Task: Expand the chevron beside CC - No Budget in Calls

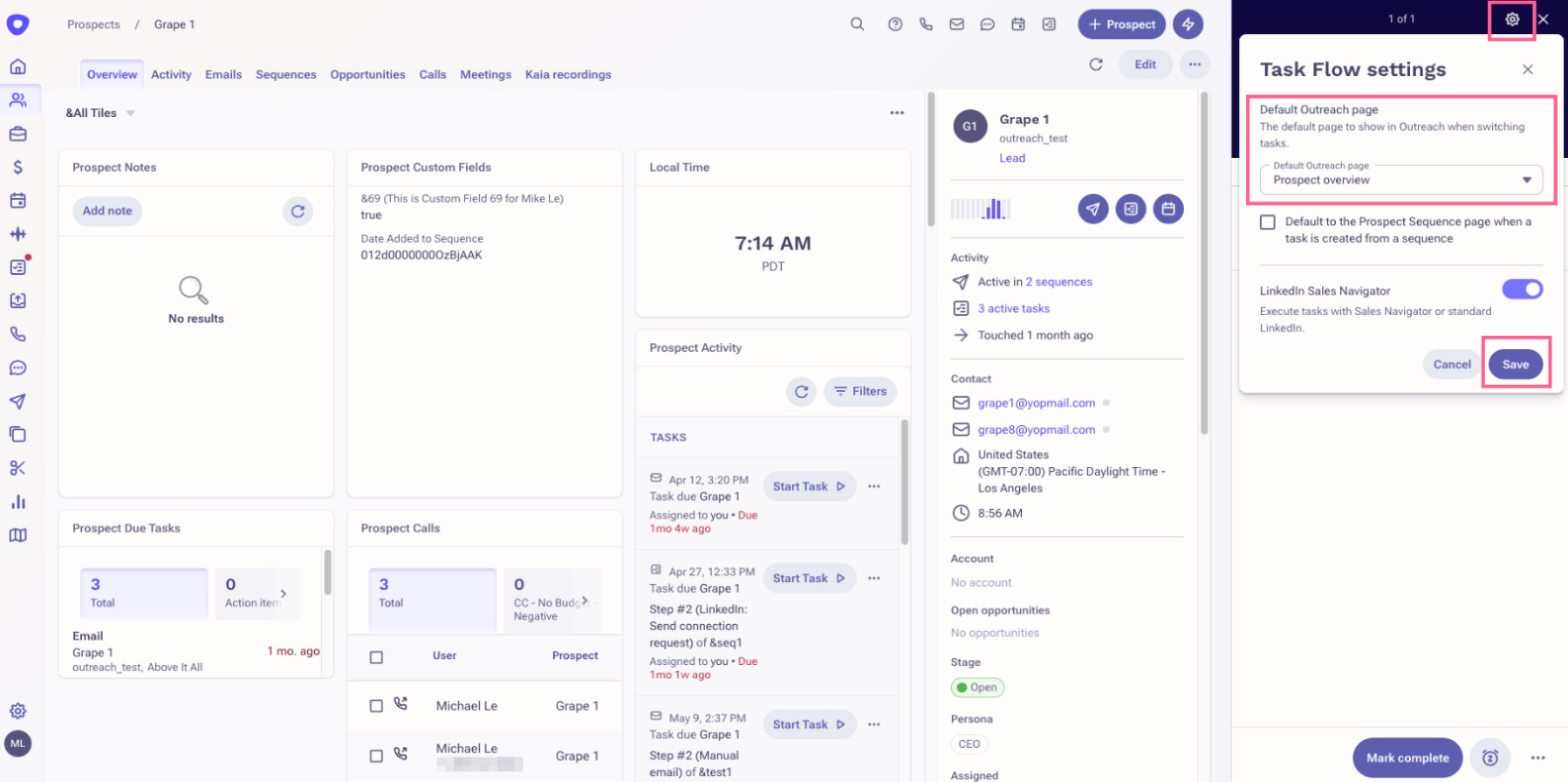Action: point(585,600)
